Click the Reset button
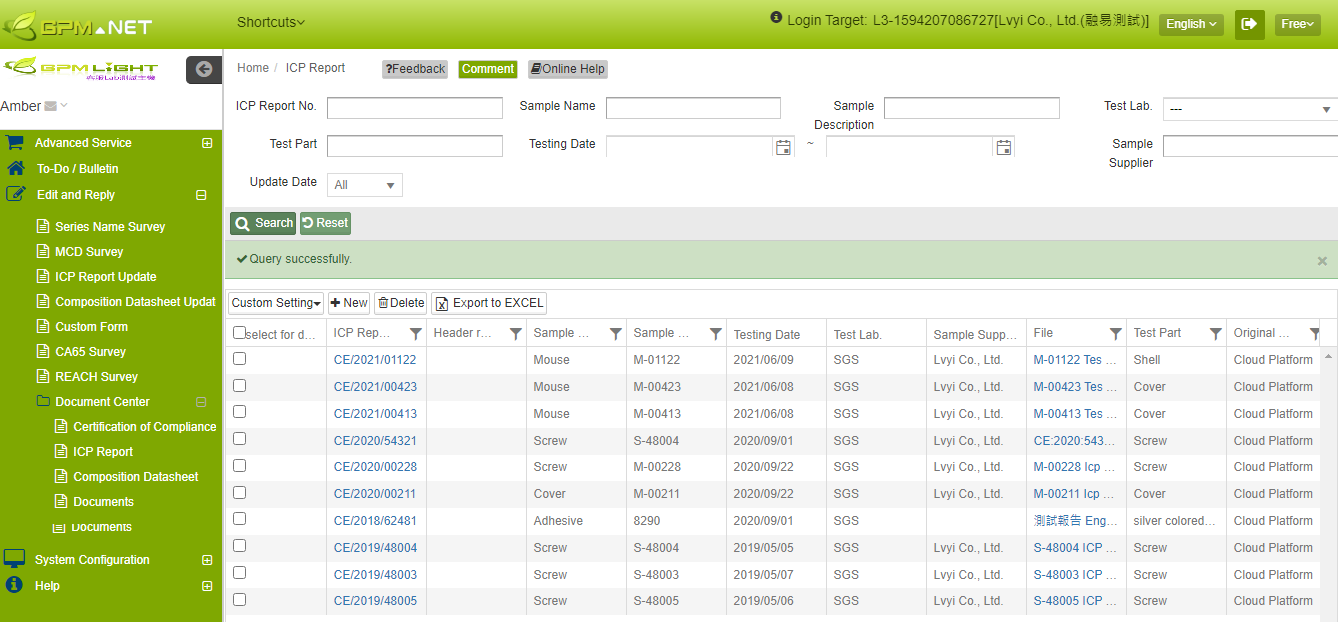 click(x=325, y=223)
